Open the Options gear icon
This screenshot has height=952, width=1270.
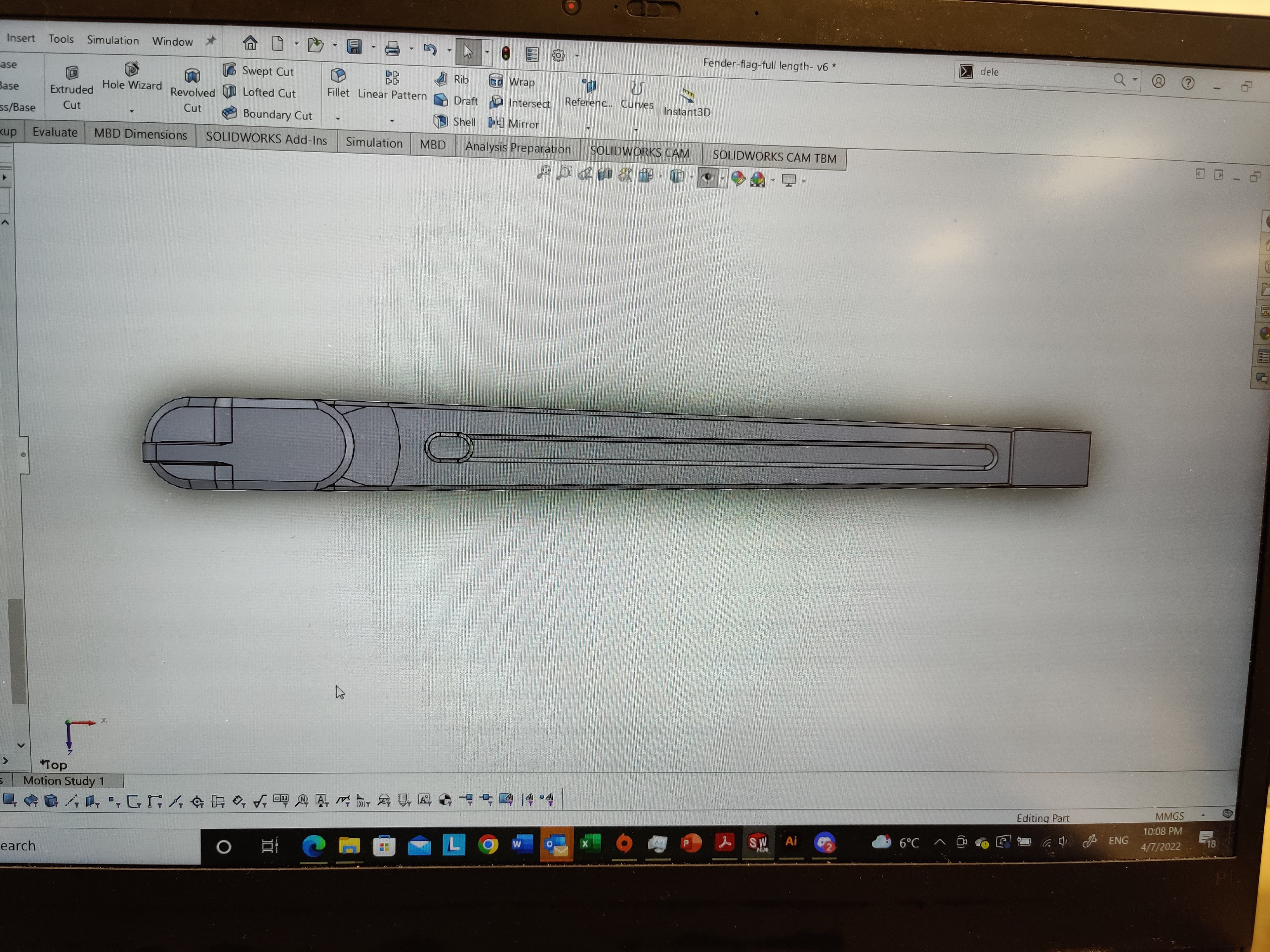pos(558,55)
